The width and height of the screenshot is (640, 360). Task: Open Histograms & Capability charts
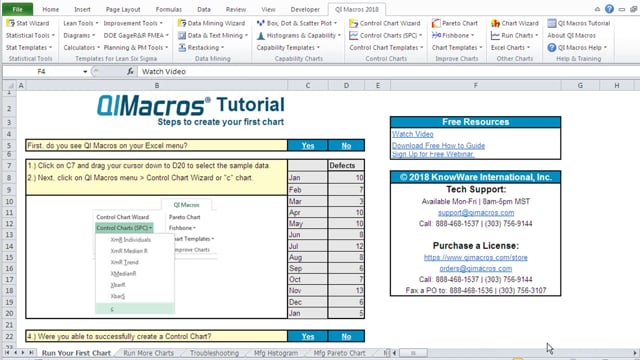(298, 36)
